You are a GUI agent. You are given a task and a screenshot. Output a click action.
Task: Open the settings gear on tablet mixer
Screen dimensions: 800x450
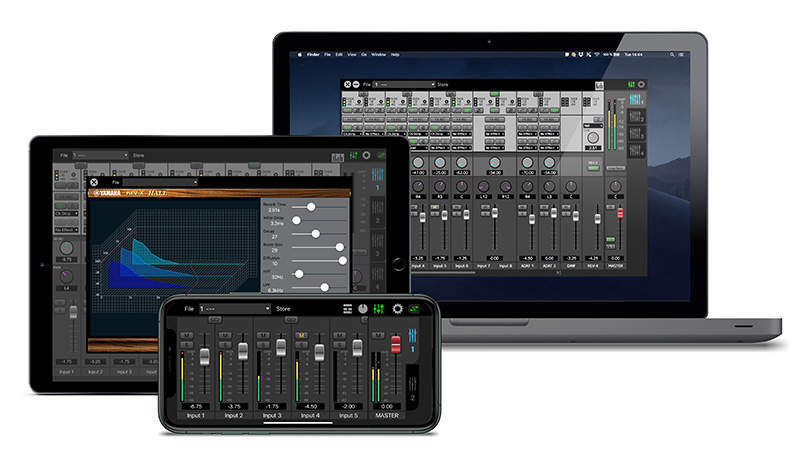click(366, 156)
